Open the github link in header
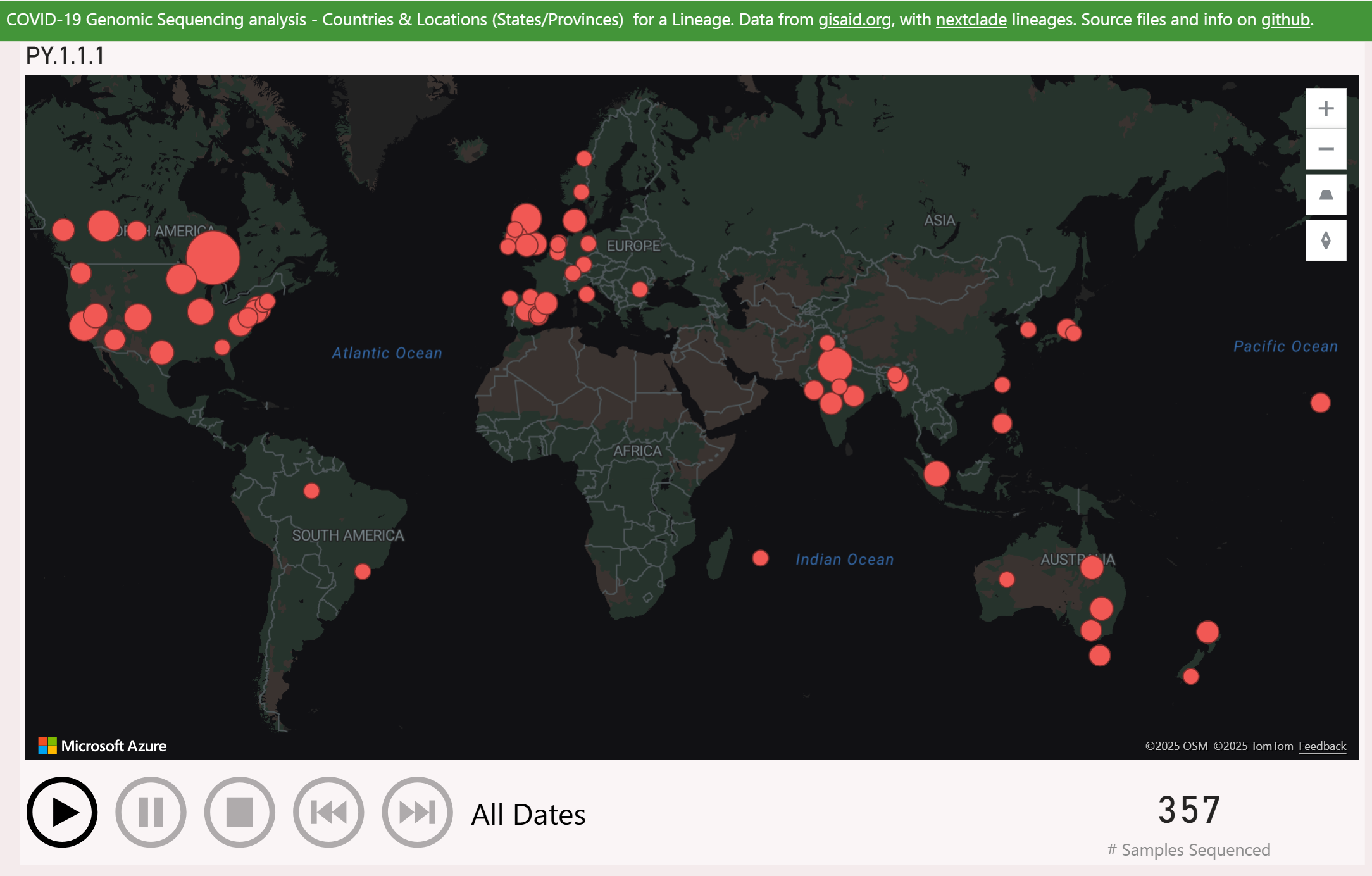 tap(1285, 20)
